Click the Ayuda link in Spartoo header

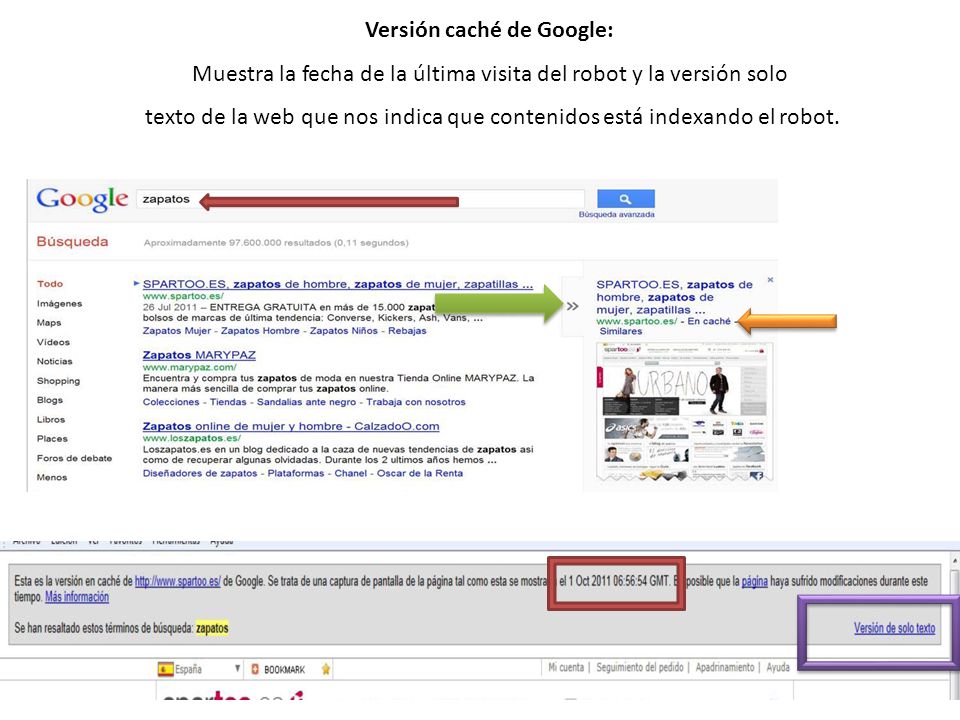pyautogui.click(x=778, y=667)
